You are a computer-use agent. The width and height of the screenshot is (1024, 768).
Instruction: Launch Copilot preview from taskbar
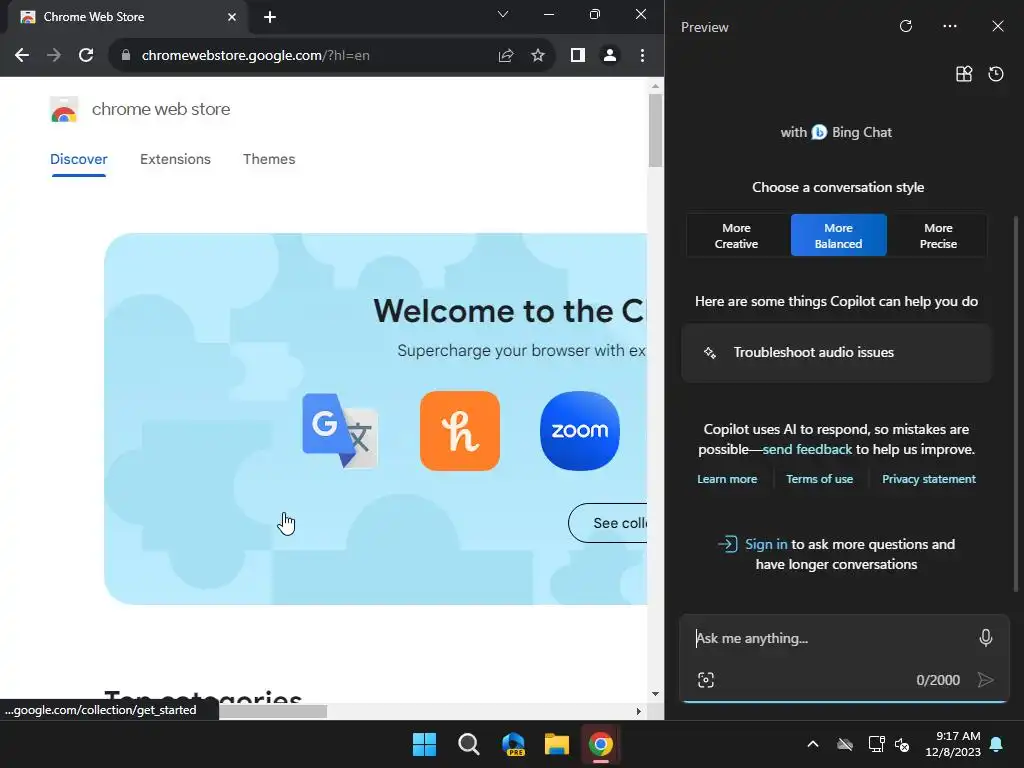513,744
